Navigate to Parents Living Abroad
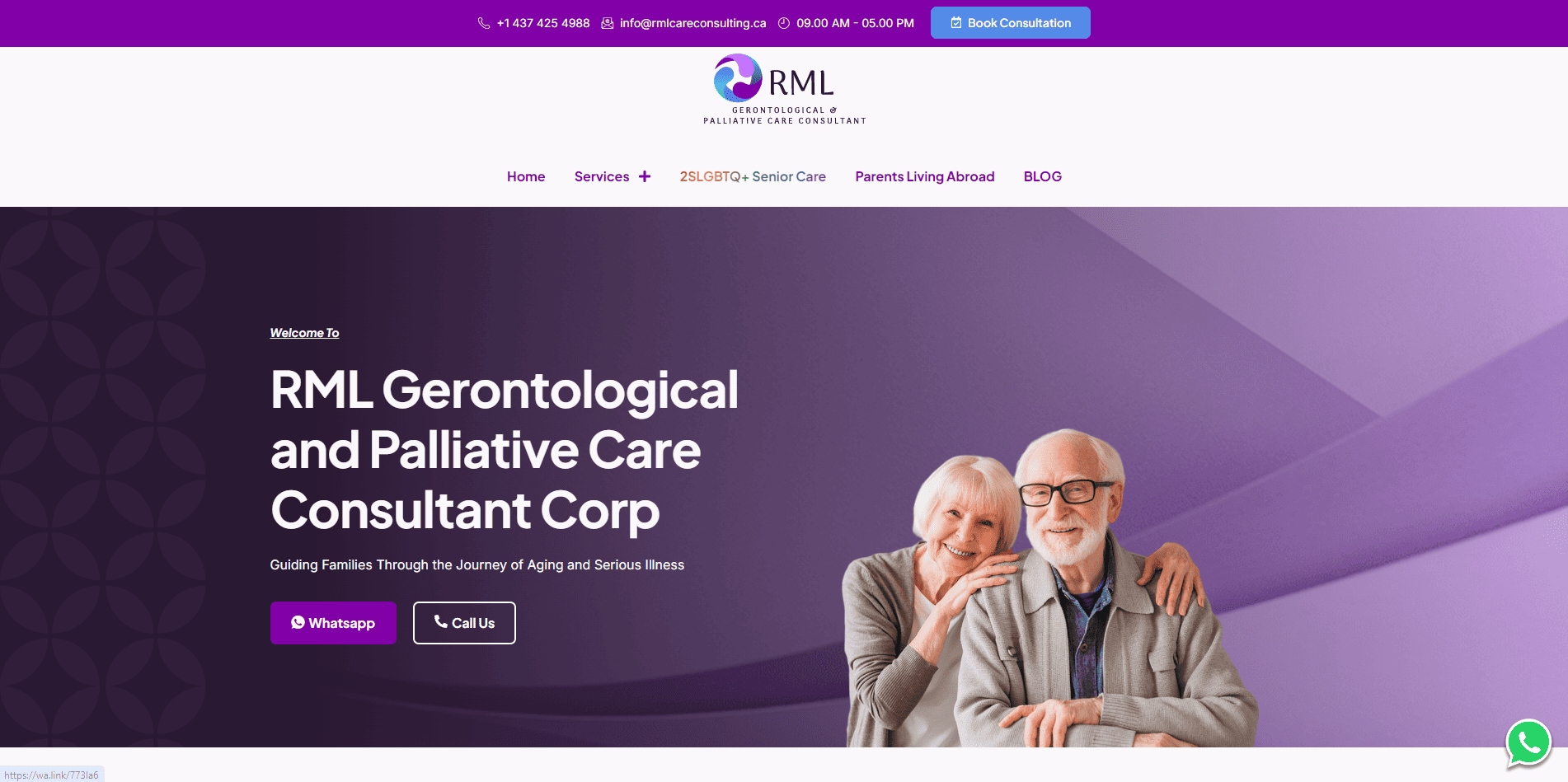This screenshot has width=1568, height=782. coord(925,176)
